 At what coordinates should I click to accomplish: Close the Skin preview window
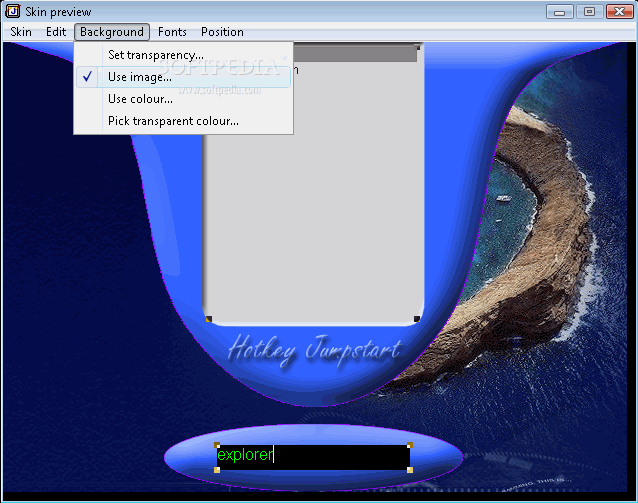point(619,12)
